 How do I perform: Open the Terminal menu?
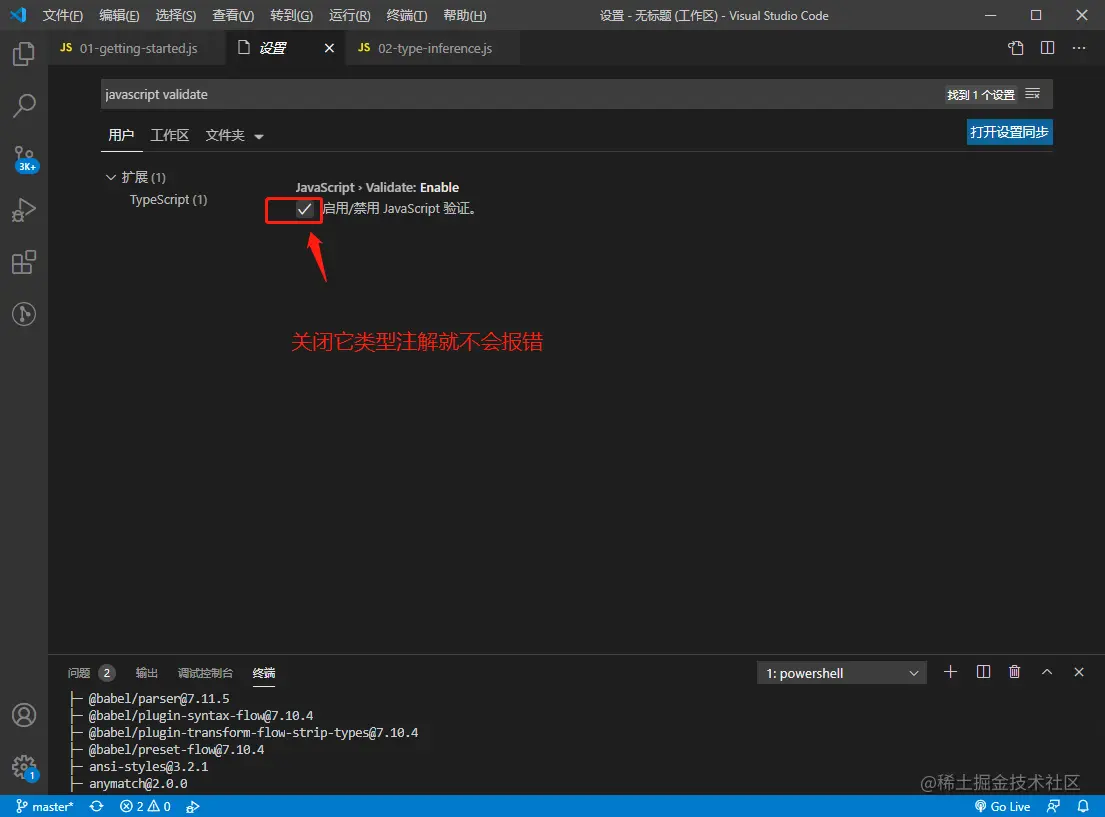pos(407,16)
